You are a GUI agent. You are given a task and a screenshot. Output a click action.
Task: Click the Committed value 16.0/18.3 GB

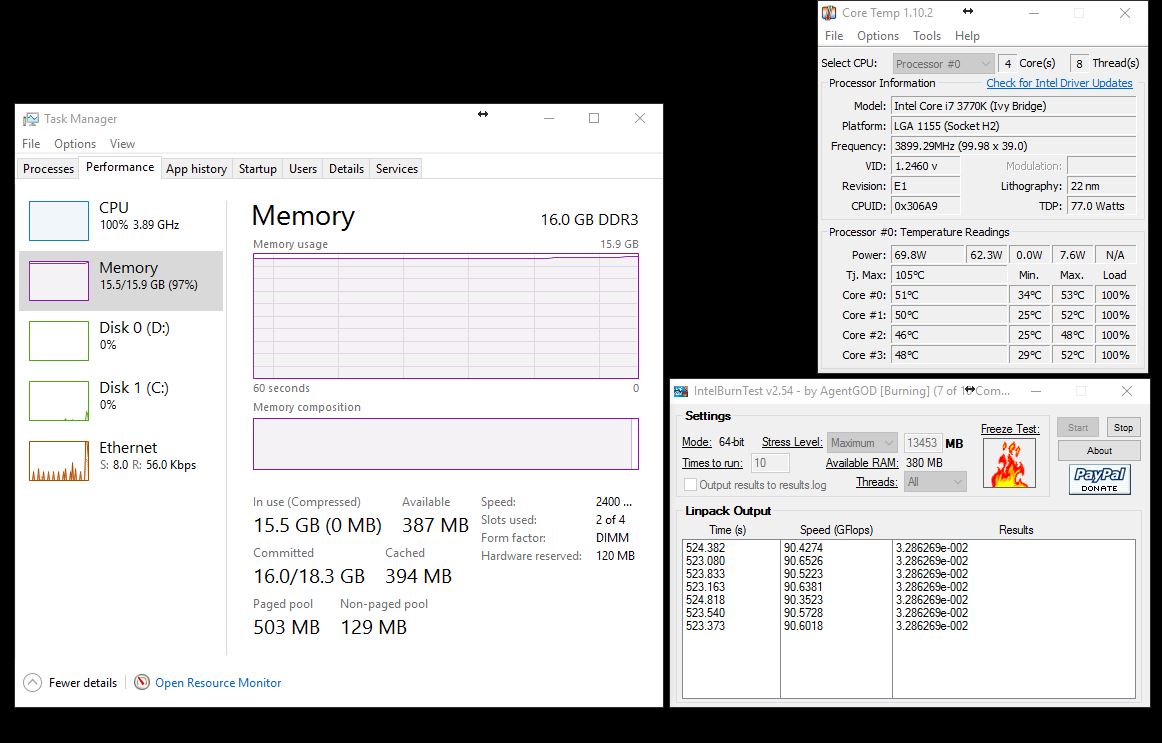pos(309,576)
